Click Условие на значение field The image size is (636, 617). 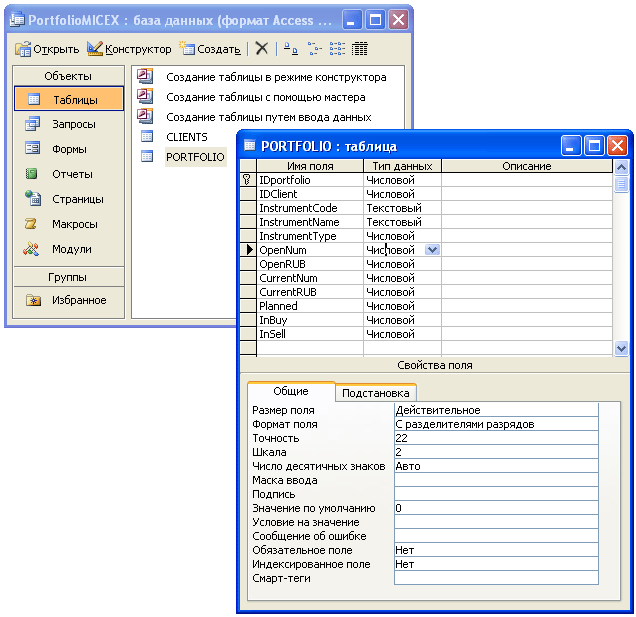tap(496, 522)
